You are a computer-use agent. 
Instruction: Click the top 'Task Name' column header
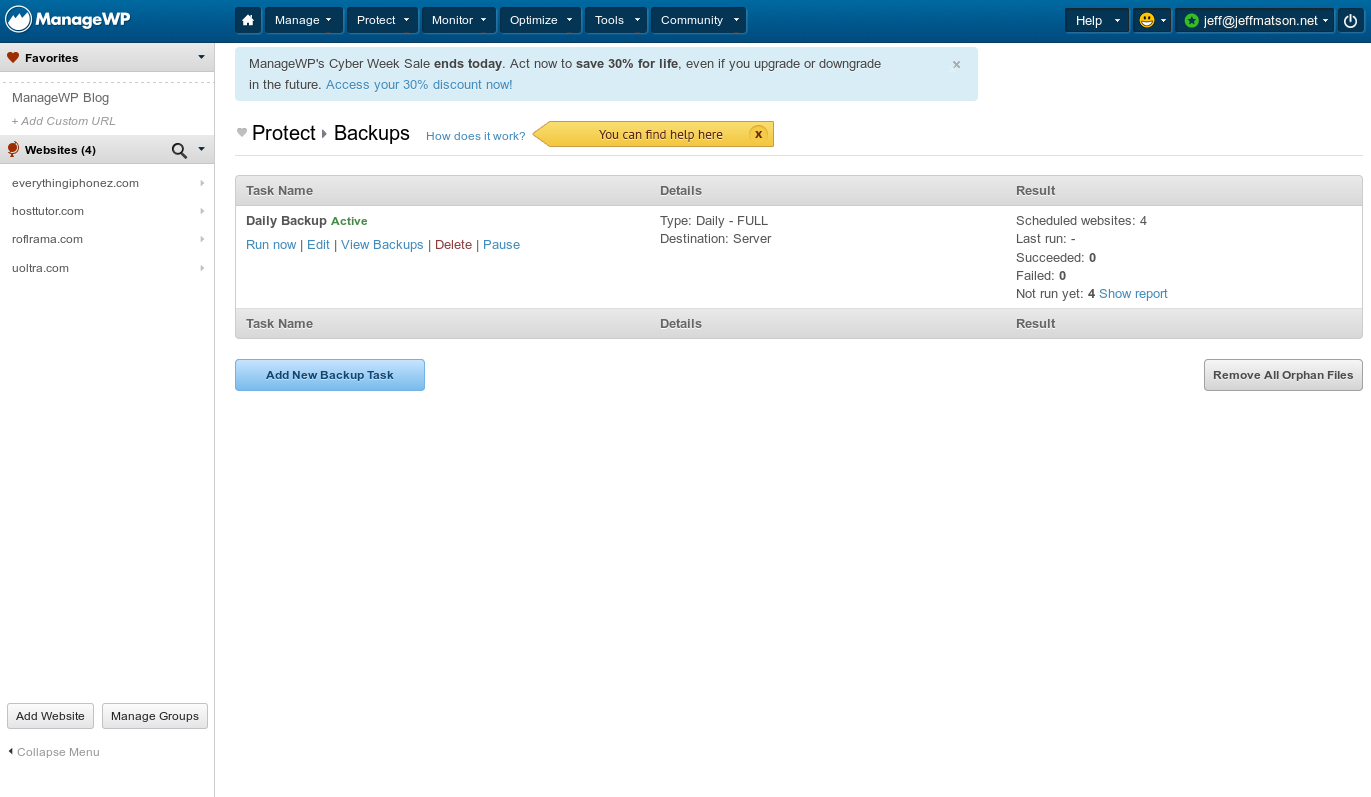[x=279, y=190]
